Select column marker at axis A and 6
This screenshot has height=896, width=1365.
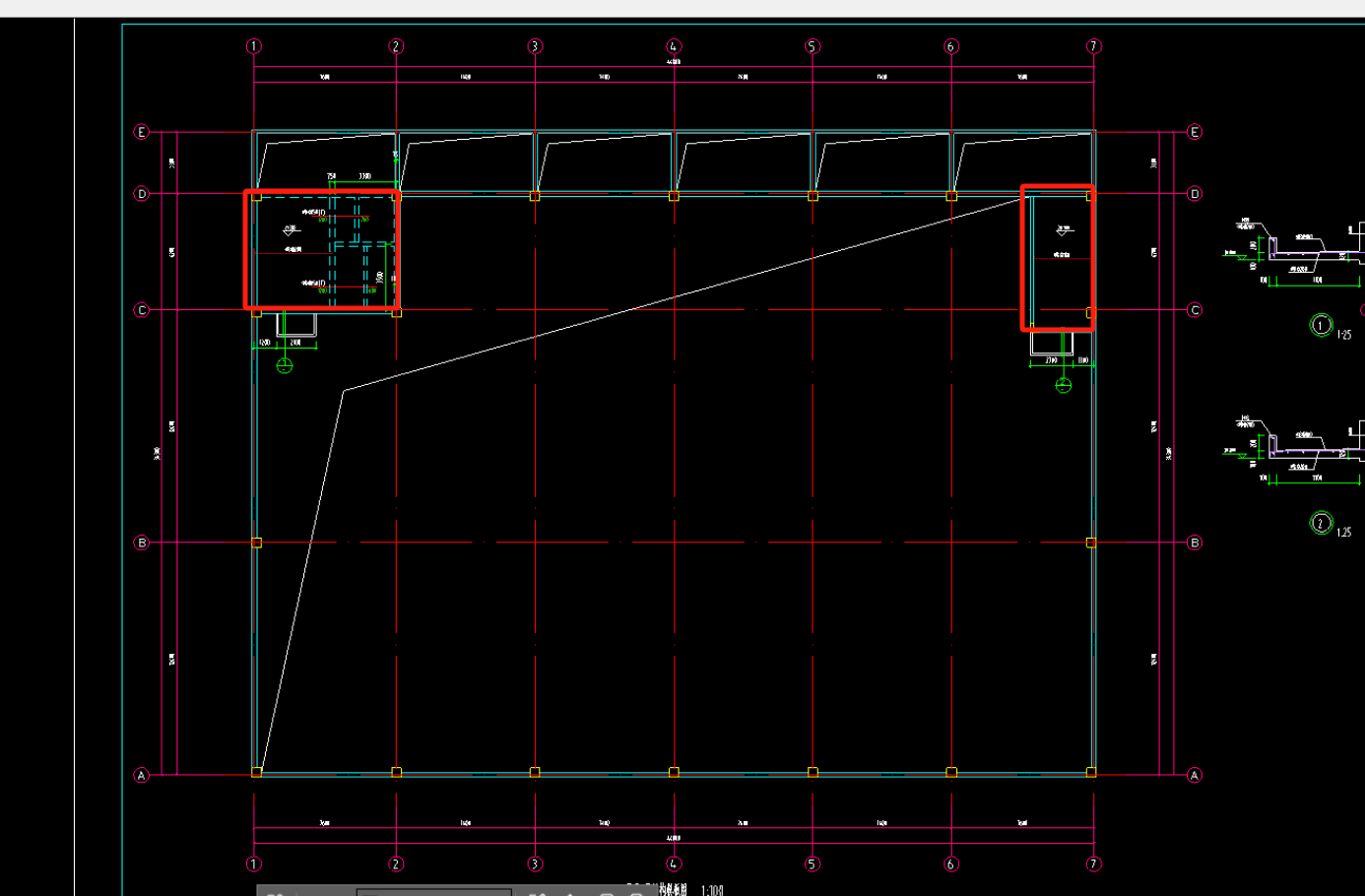[x=951, y=773]
